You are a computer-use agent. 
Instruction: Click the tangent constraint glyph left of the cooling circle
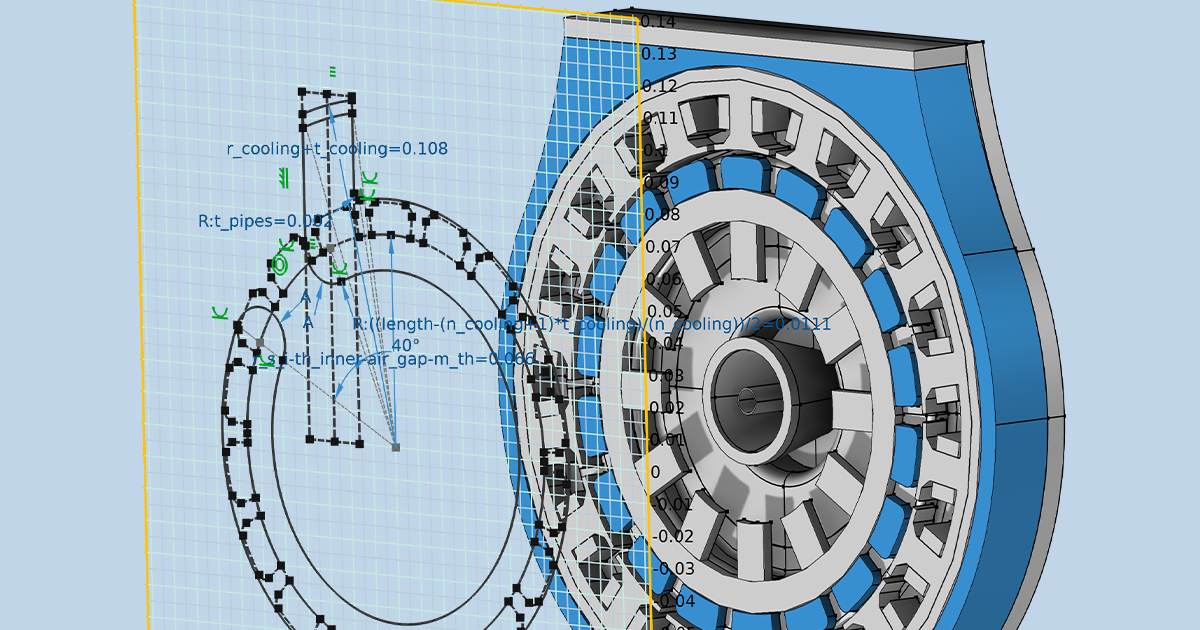tap(286, 245)
